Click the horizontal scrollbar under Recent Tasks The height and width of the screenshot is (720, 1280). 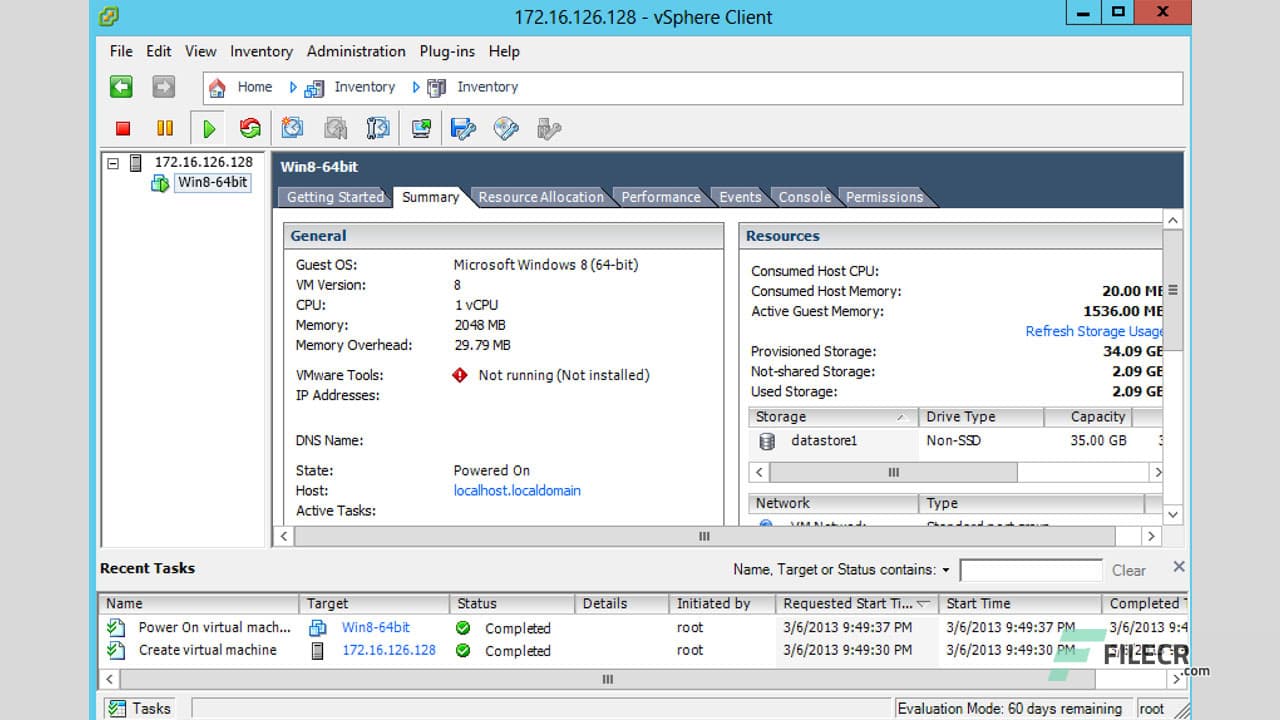point(607,679)
